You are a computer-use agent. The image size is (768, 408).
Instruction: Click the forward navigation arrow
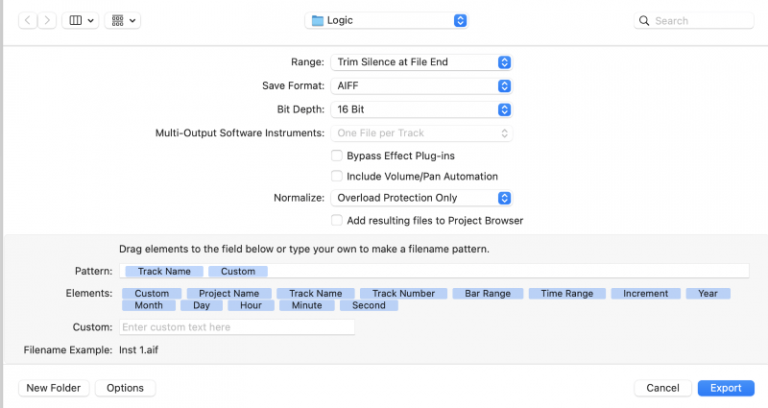[46, 20]
